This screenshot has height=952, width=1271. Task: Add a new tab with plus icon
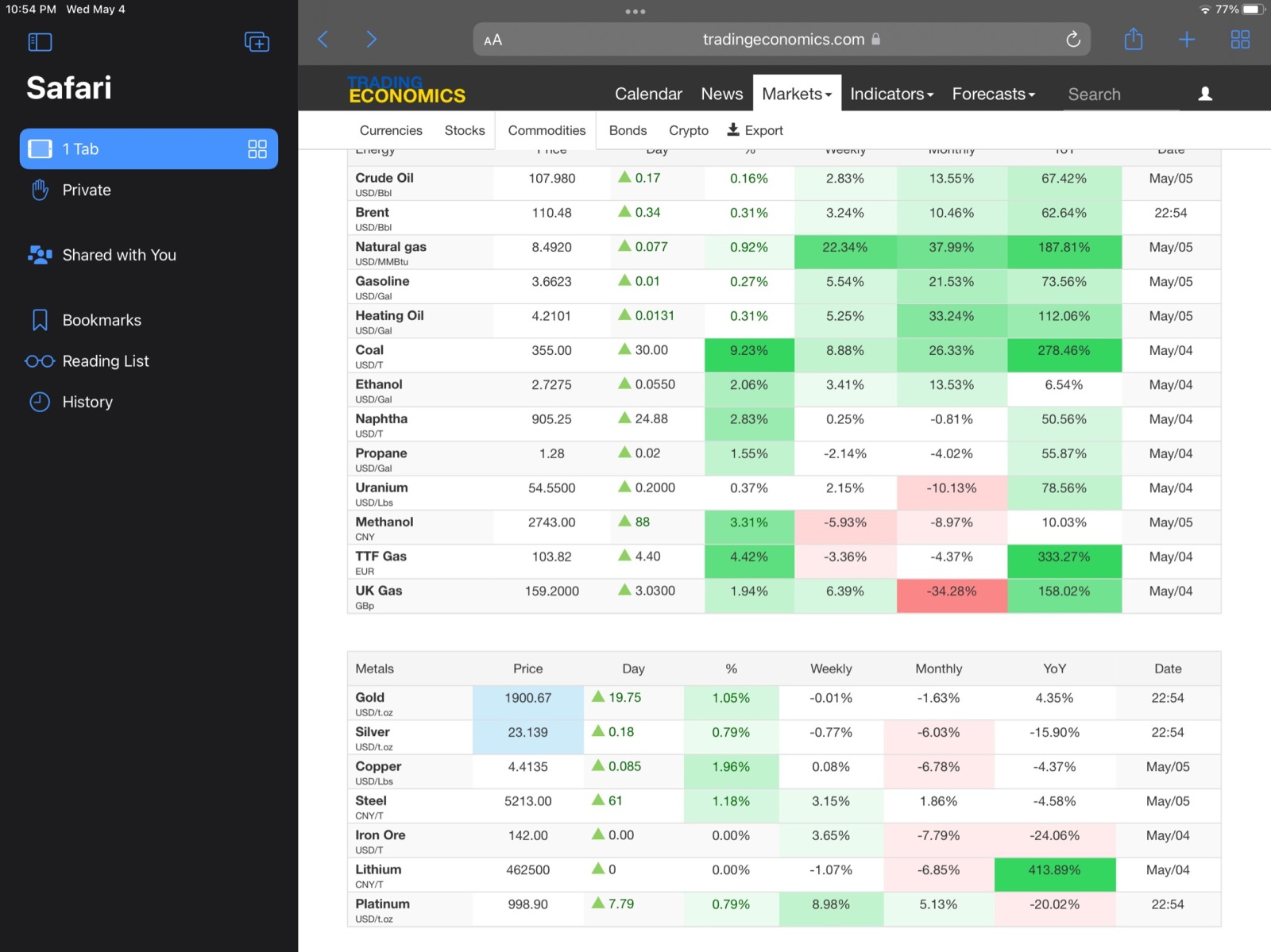pos(1186,40)
